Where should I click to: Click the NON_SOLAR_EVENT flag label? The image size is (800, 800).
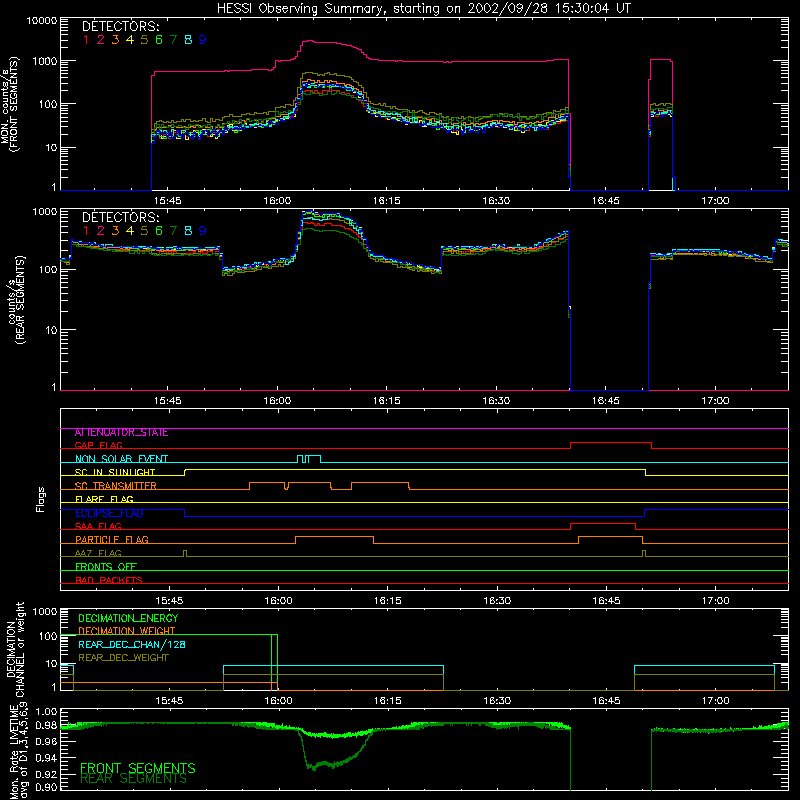(121, 459)
